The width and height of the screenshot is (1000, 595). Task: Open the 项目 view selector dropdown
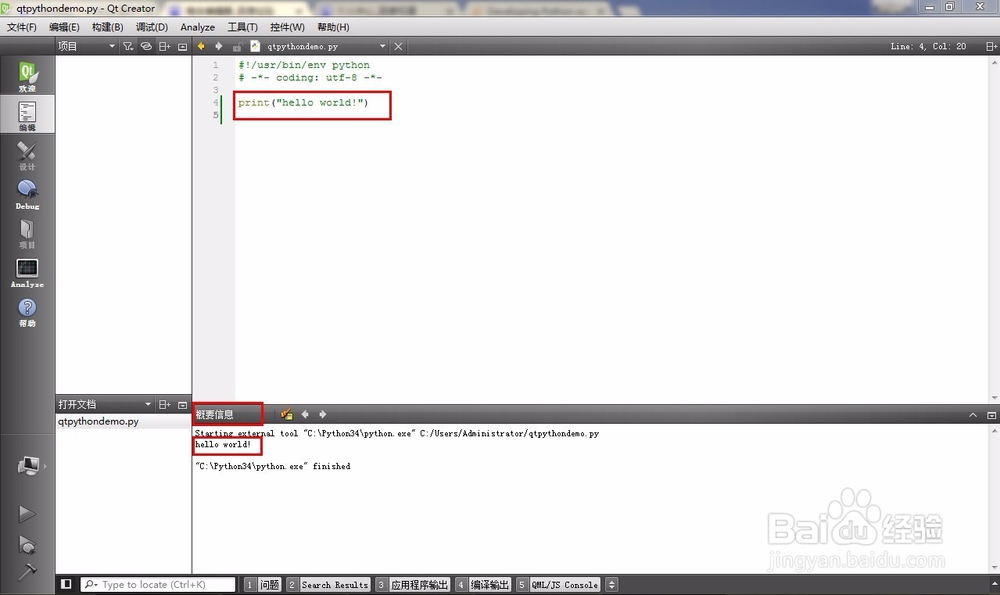click(x=87, y=46)
